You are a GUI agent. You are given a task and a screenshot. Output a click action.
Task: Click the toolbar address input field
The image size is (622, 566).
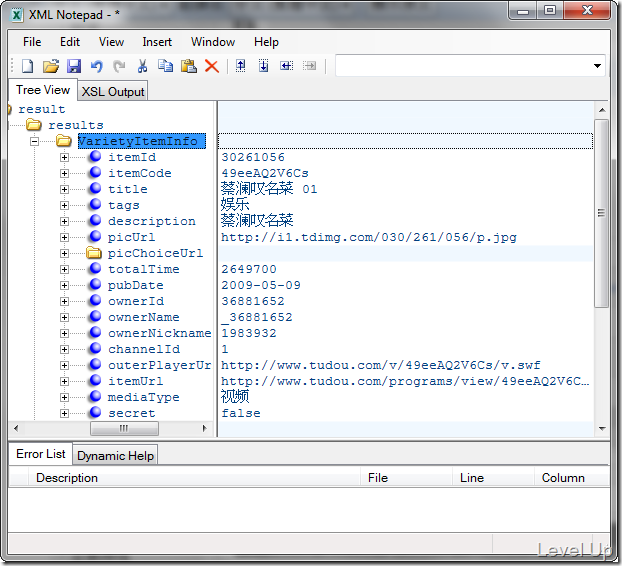point(463,66)
